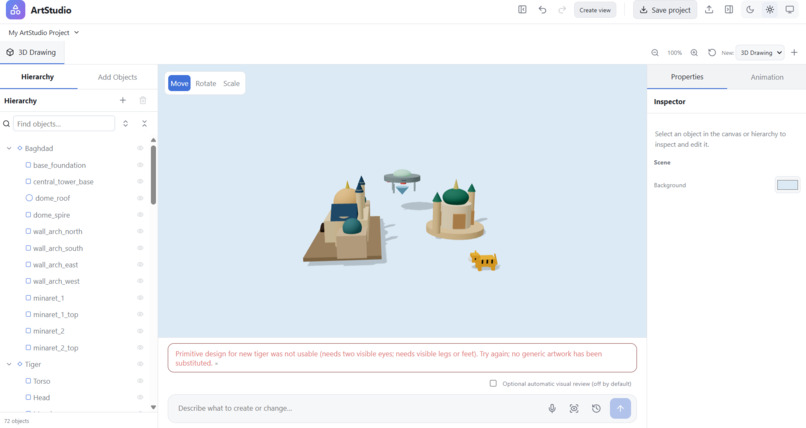806x428 pixels.
Task: Activate the Rotate transform mode
Action: click(x=206, y=83)
